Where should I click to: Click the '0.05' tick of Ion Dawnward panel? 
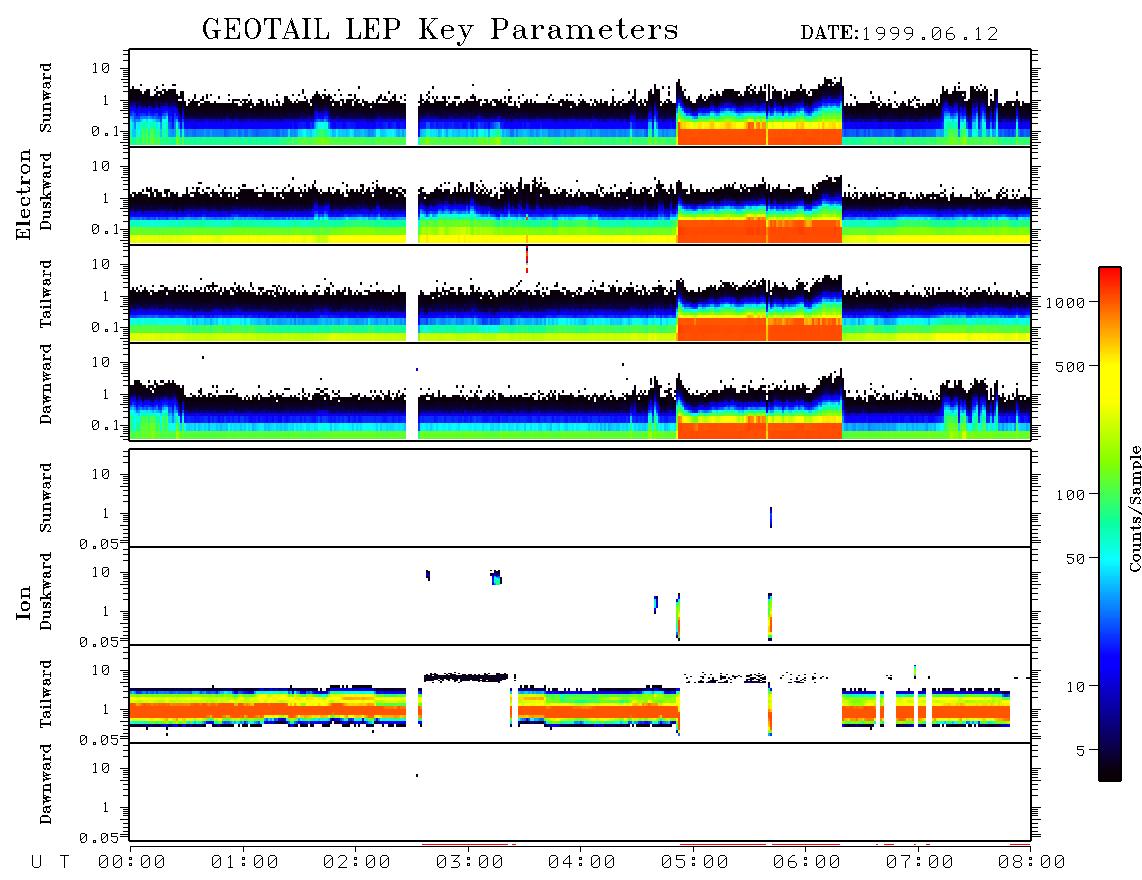[x=98, y=838]
